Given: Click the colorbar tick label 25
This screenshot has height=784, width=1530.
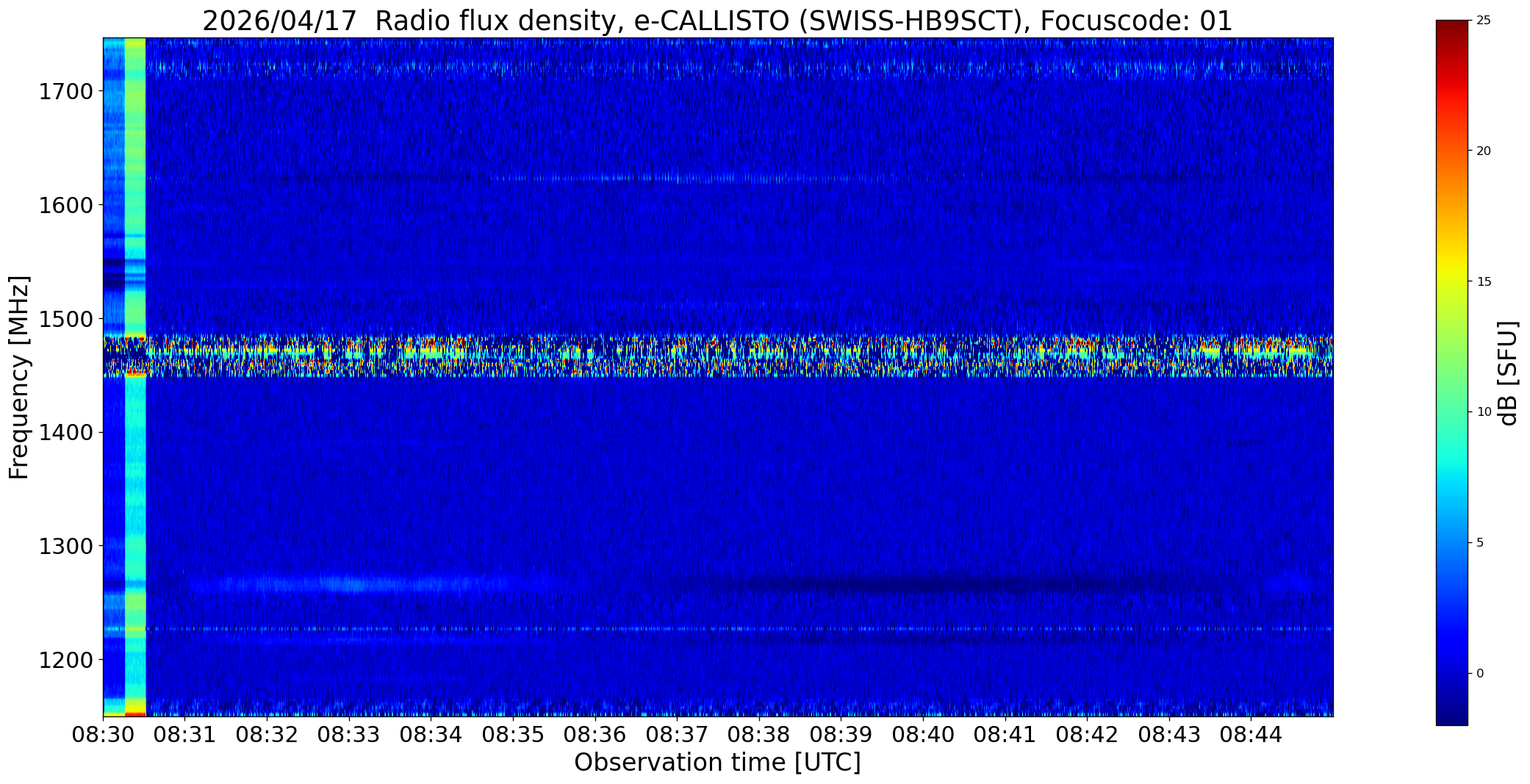Looking at the screenshot, I should click(1484, 21).
